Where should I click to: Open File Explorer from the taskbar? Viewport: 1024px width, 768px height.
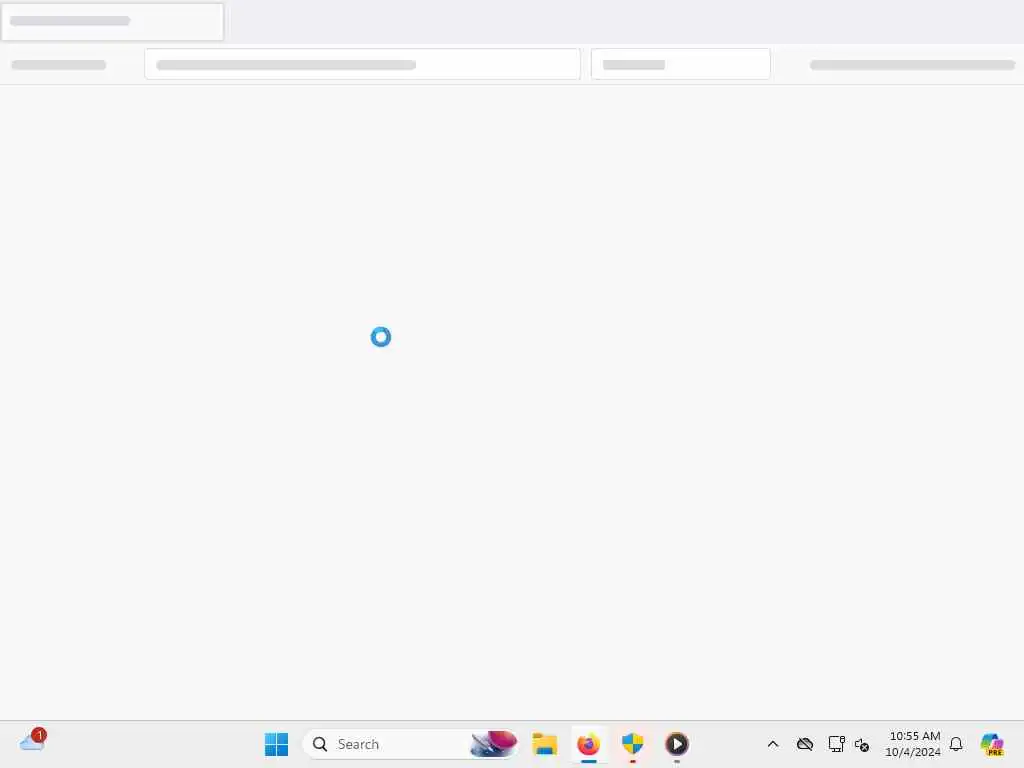(x=545, y=744)
